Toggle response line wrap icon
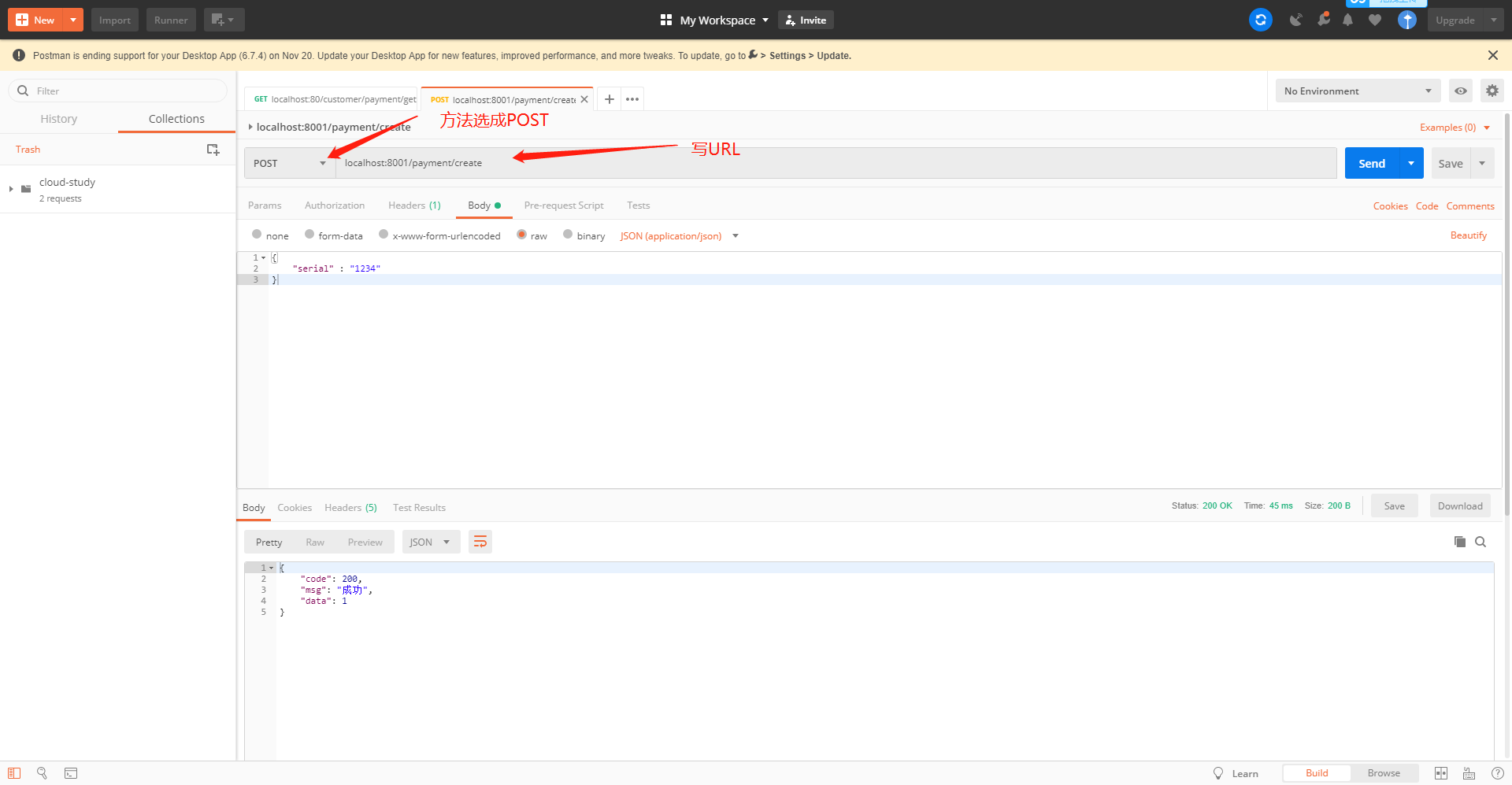1512x785 pixels. tap(480, 542)
